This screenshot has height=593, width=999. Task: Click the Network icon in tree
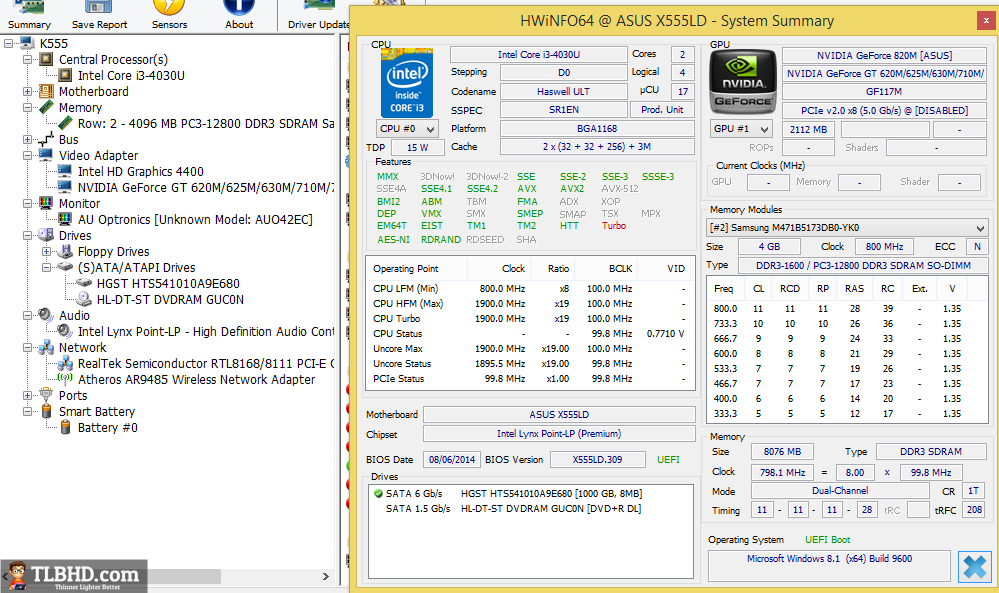pyautogui.click(x=46, y=347)
